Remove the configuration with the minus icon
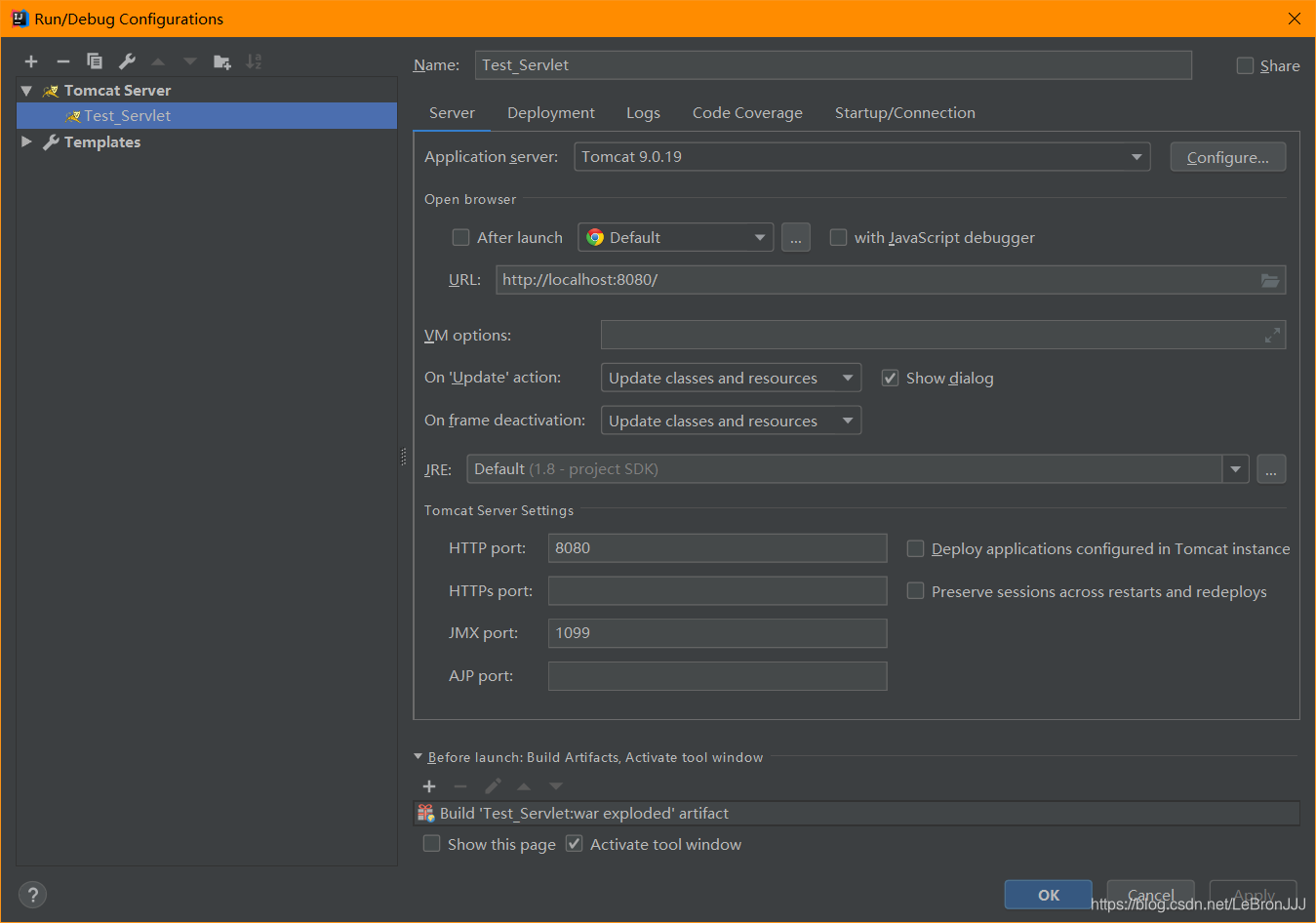This screenshot has height=923, width=1316. 63,61
